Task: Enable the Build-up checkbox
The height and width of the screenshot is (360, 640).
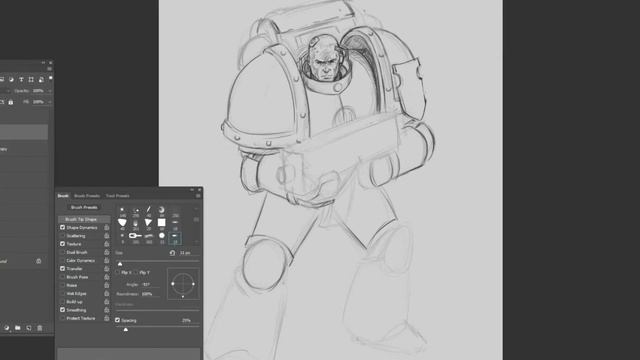Action: [x=62, y=302]
